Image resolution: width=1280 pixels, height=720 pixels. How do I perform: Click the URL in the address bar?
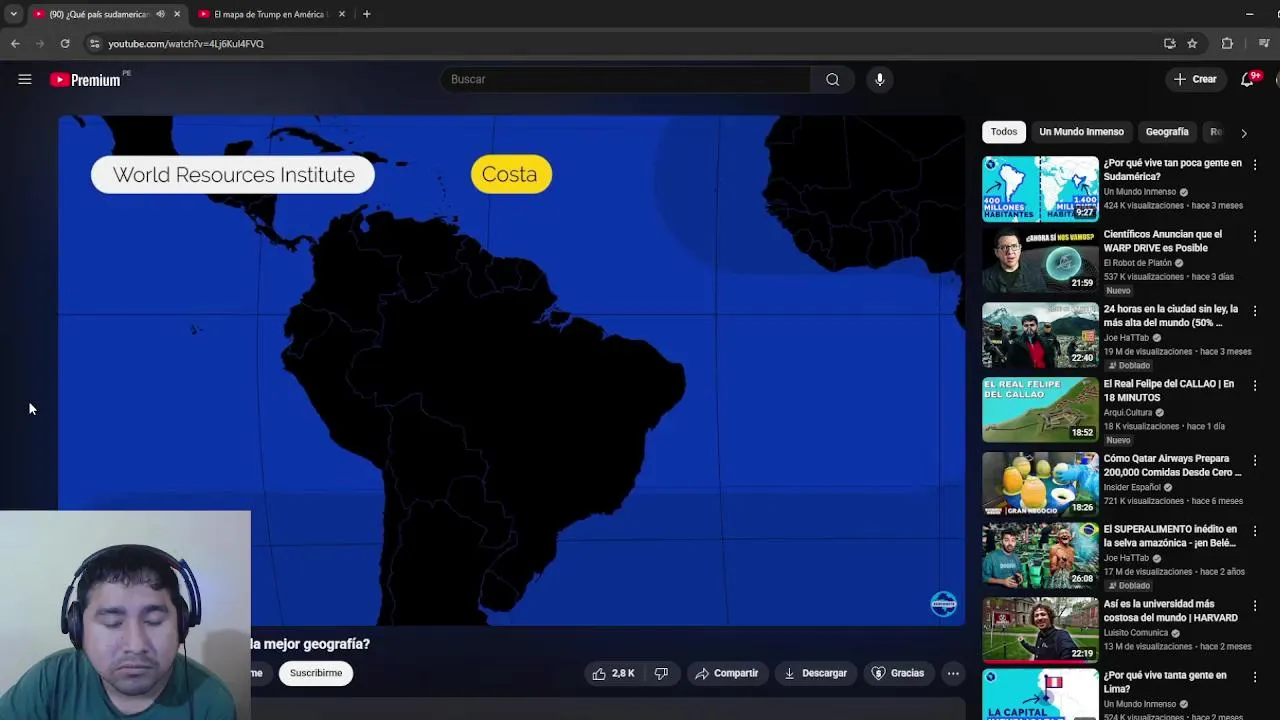[186, 44]
